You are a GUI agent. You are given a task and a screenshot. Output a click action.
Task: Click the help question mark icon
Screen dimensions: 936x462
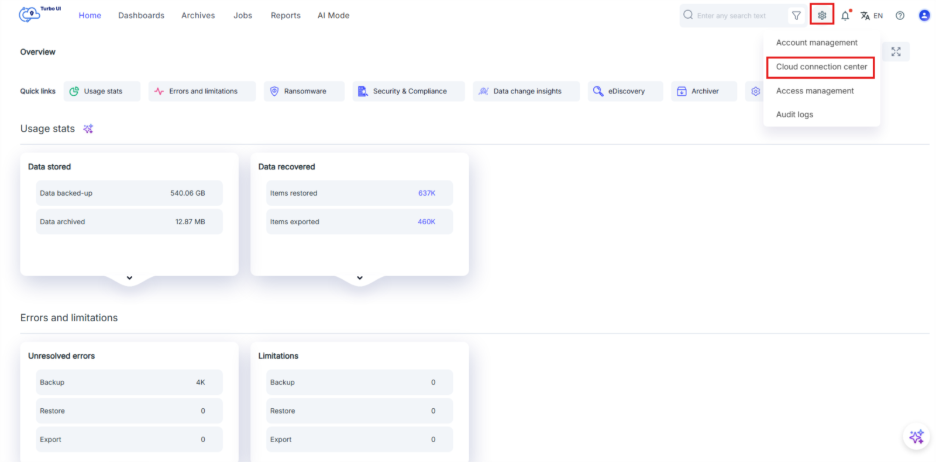coord(900,16)
